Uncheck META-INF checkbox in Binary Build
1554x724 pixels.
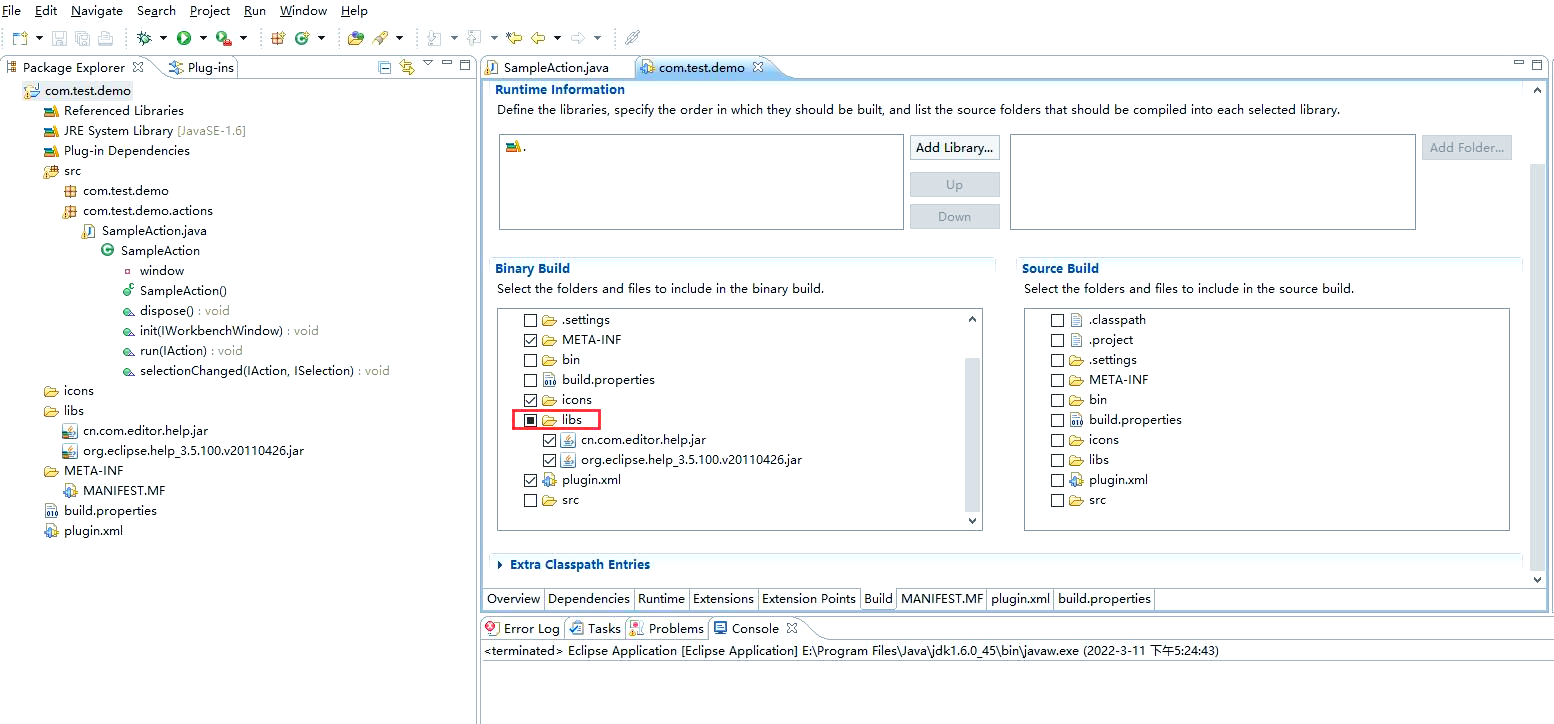pyautogui.click(x=531, y=340)
